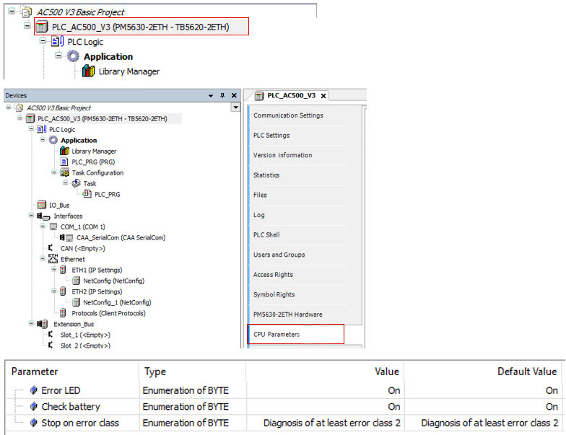
Task: Click the pin icon on the Devices panel
Action: pyautogui.click(x=222, y=95)
